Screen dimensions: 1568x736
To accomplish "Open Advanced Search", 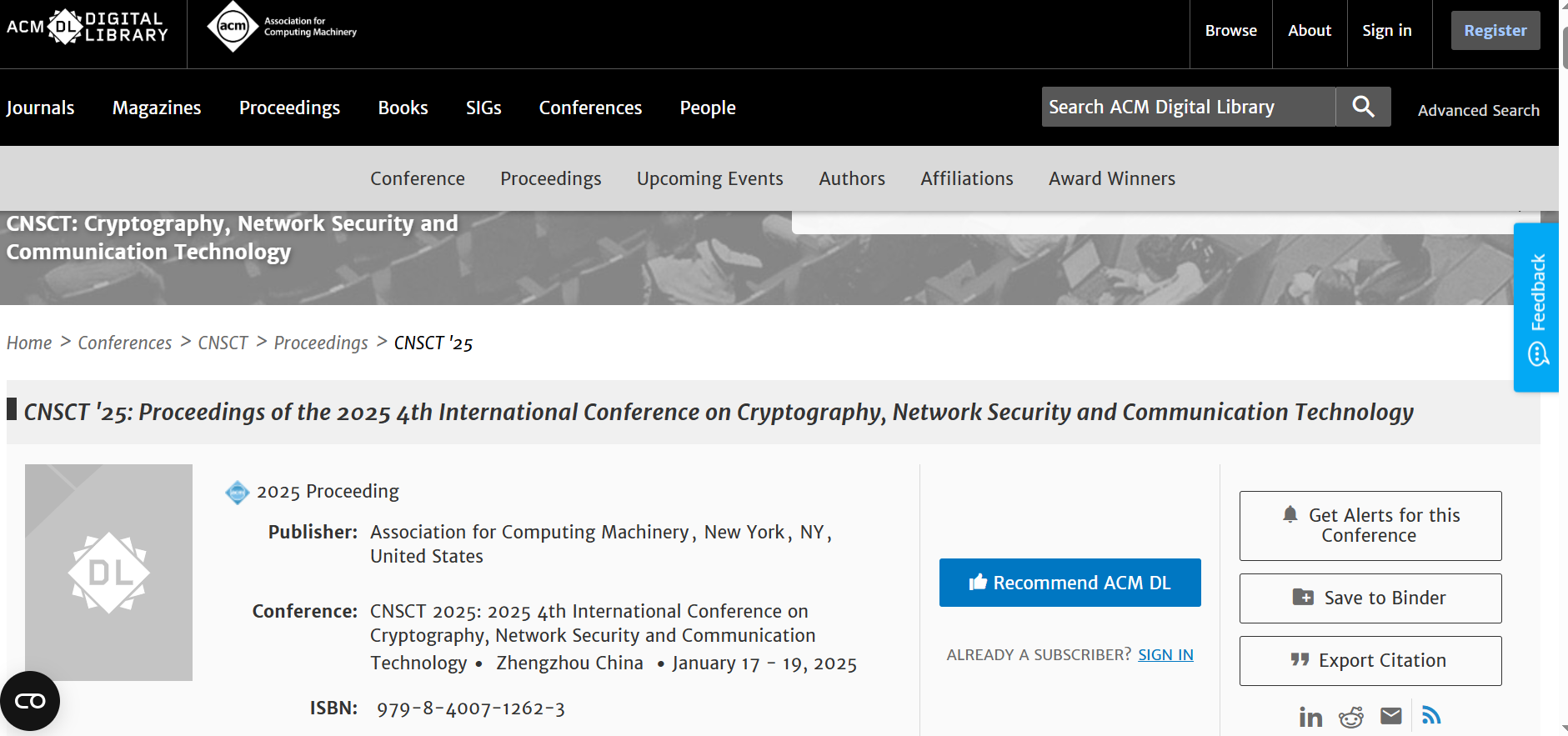I will pyautogui.click(x=1478, y=110).
